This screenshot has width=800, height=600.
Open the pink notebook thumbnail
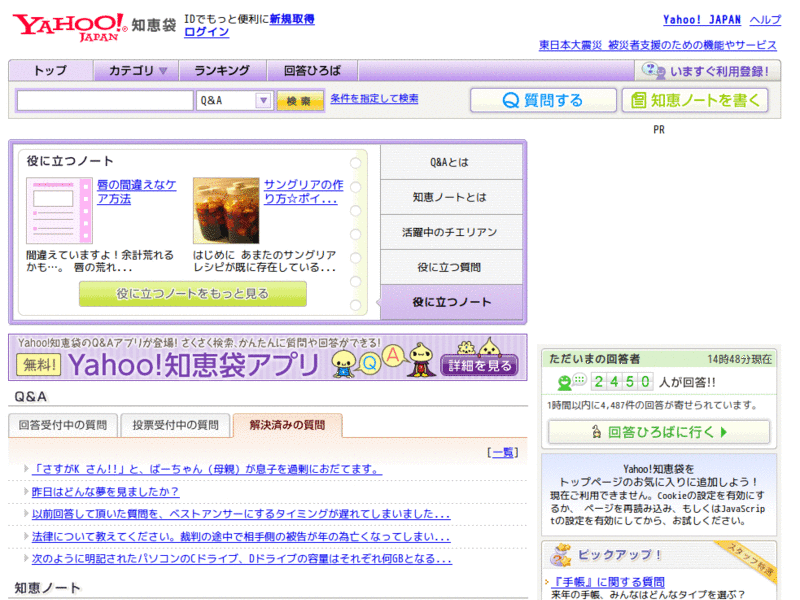pyautogui.click(x=59, y=210)
